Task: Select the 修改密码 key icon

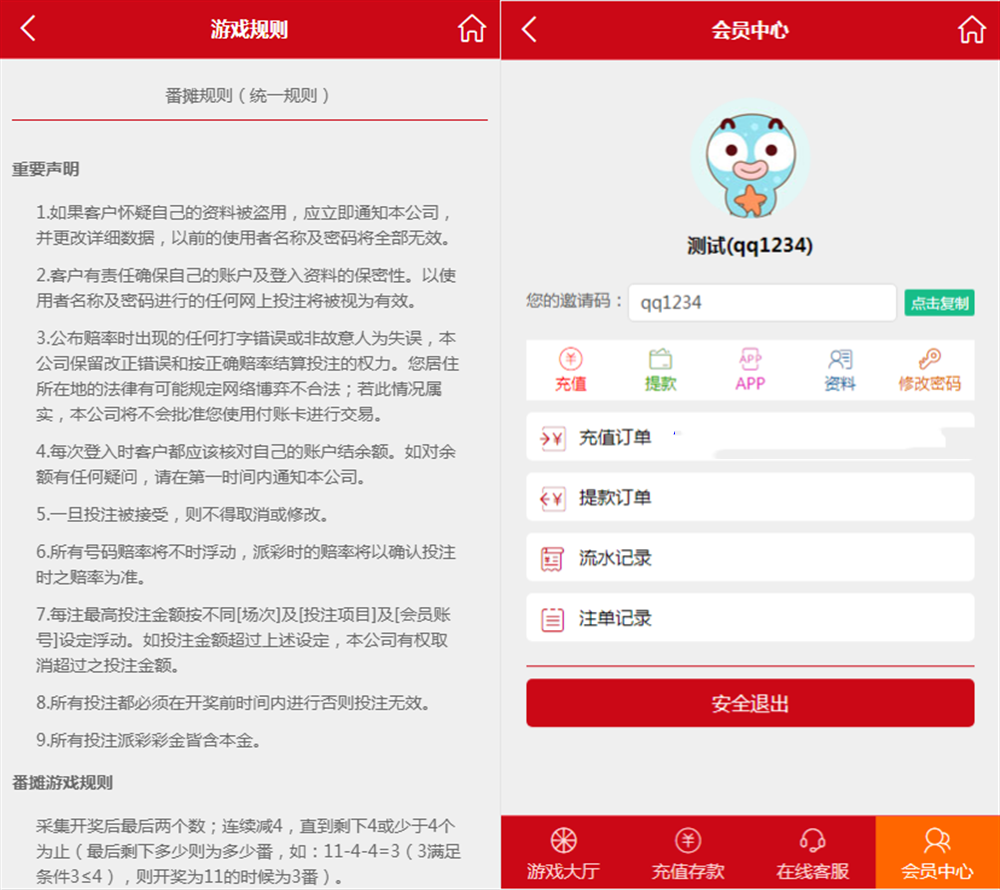Action: (x=929, y=370)
